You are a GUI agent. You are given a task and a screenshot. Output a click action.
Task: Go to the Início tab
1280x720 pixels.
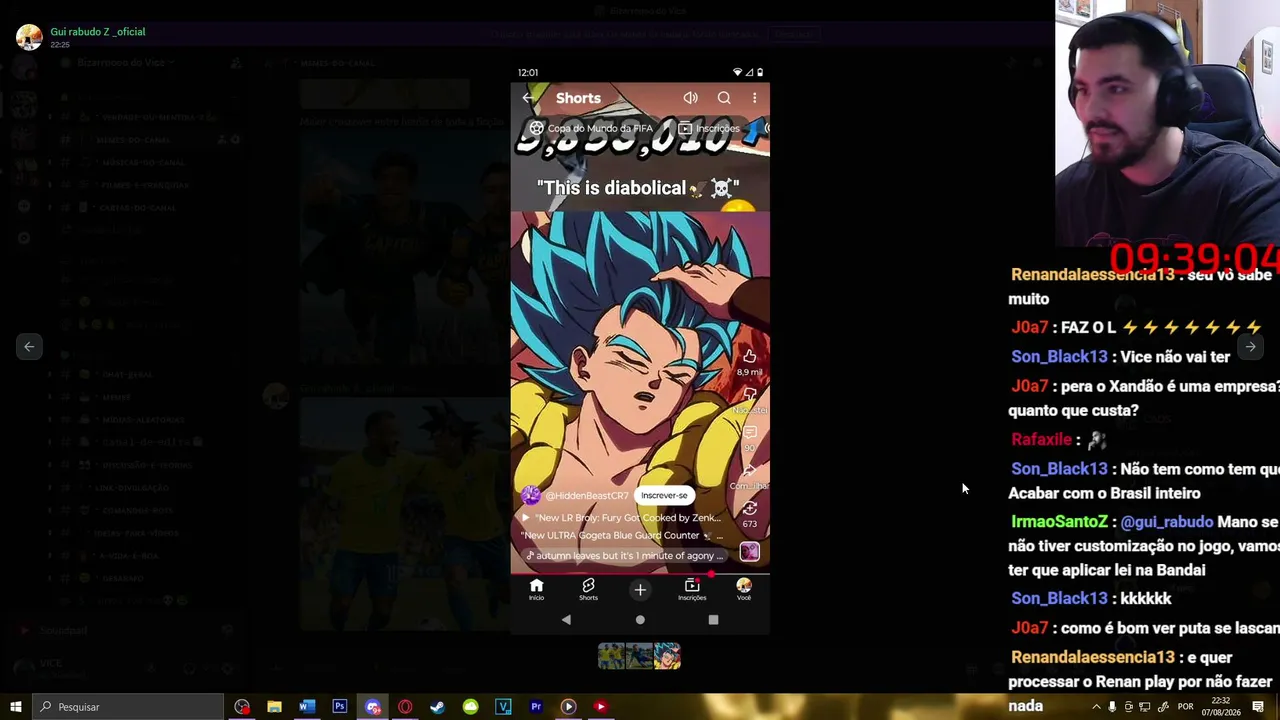[x=536, y=589]
